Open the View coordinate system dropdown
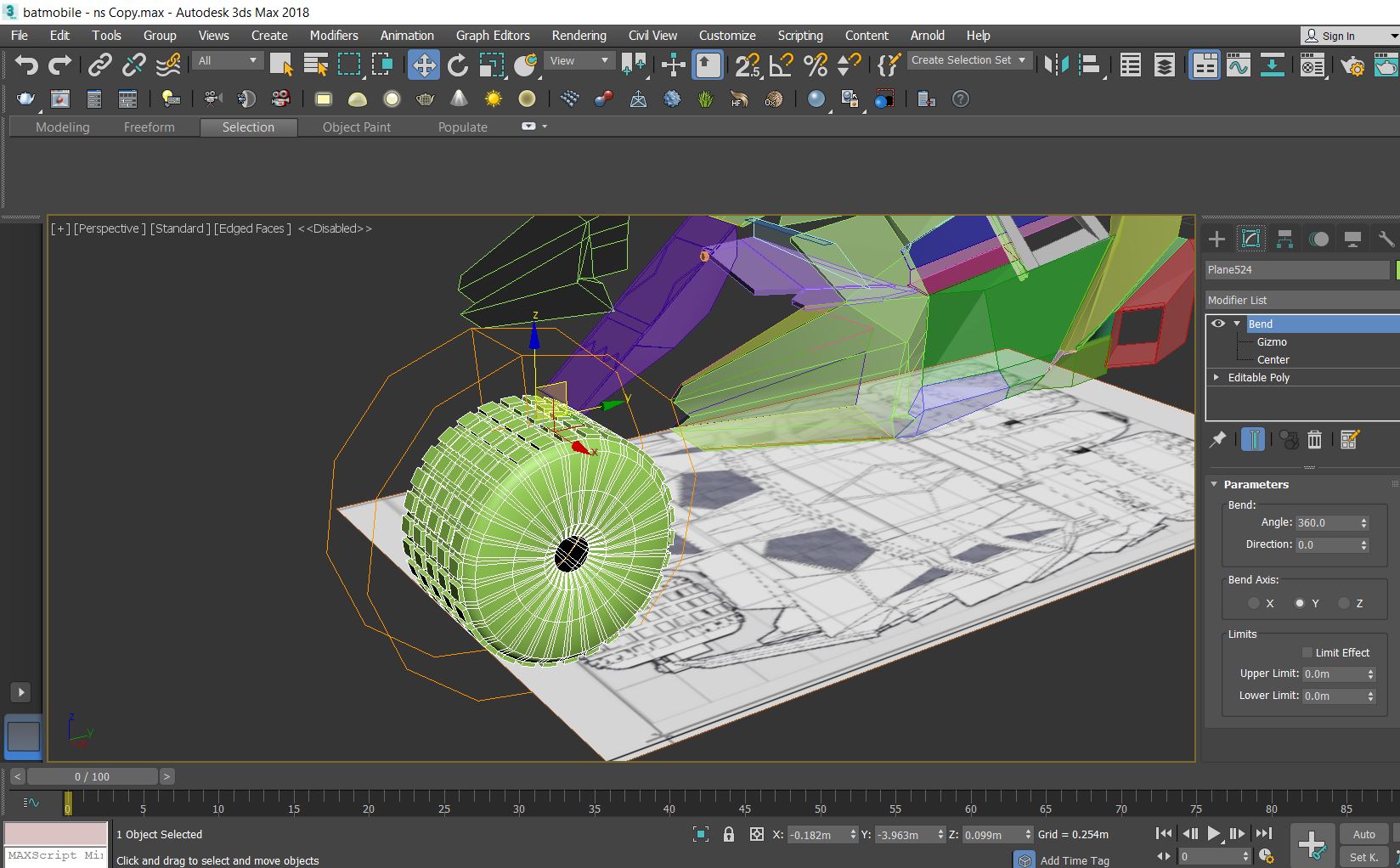 point(579,60)
